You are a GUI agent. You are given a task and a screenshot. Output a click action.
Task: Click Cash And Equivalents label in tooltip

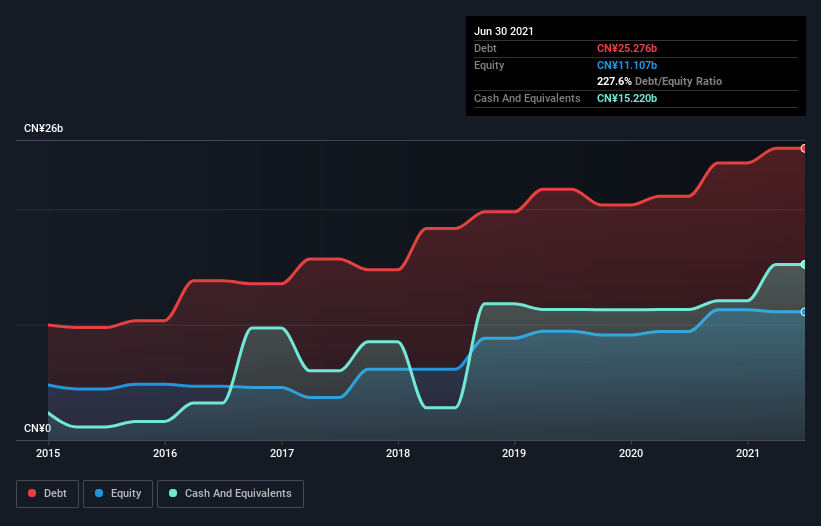point(527,98)
